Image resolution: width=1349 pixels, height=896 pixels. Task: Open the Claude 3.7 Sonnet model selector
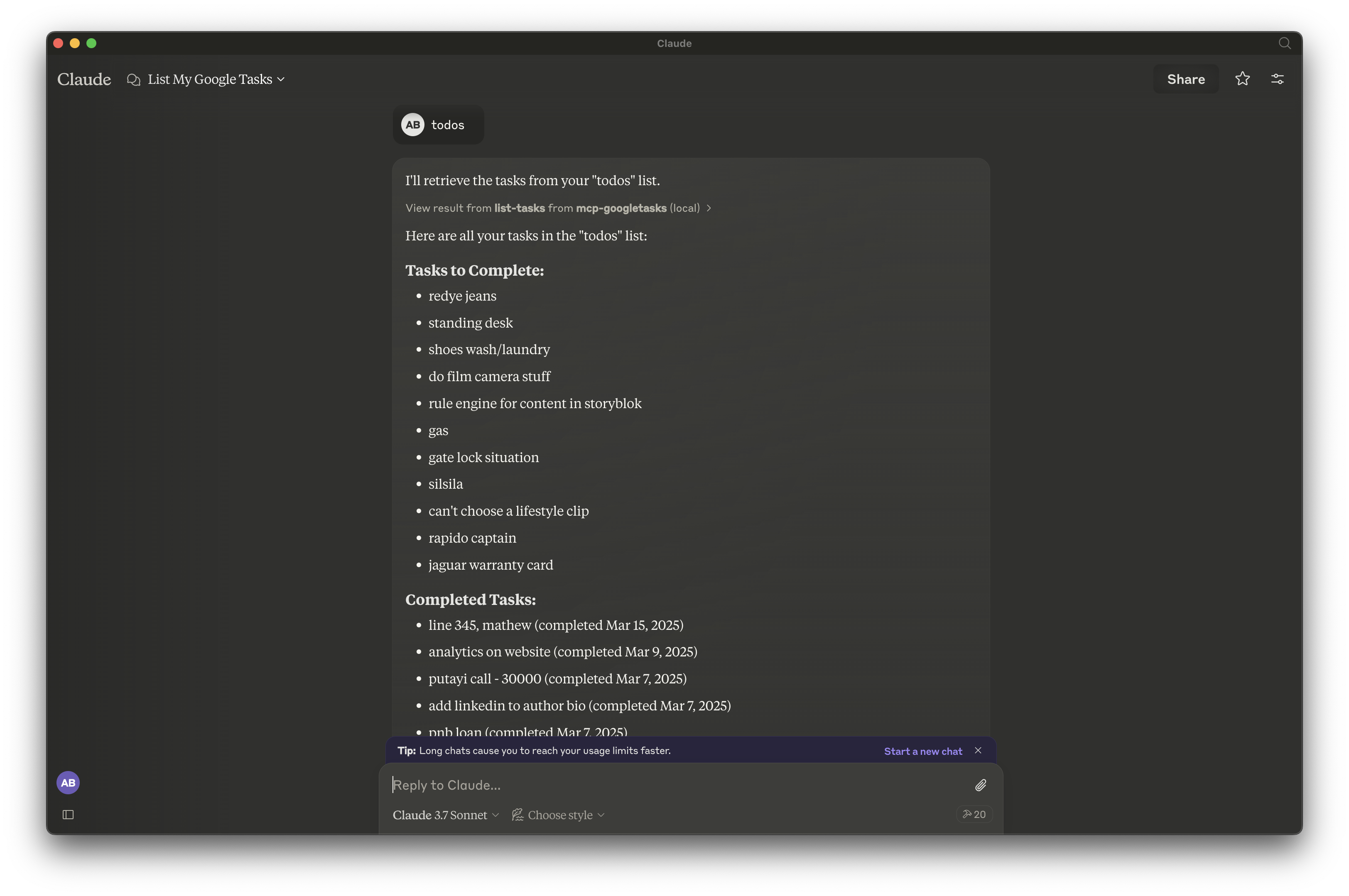click(x=445, y=815)
